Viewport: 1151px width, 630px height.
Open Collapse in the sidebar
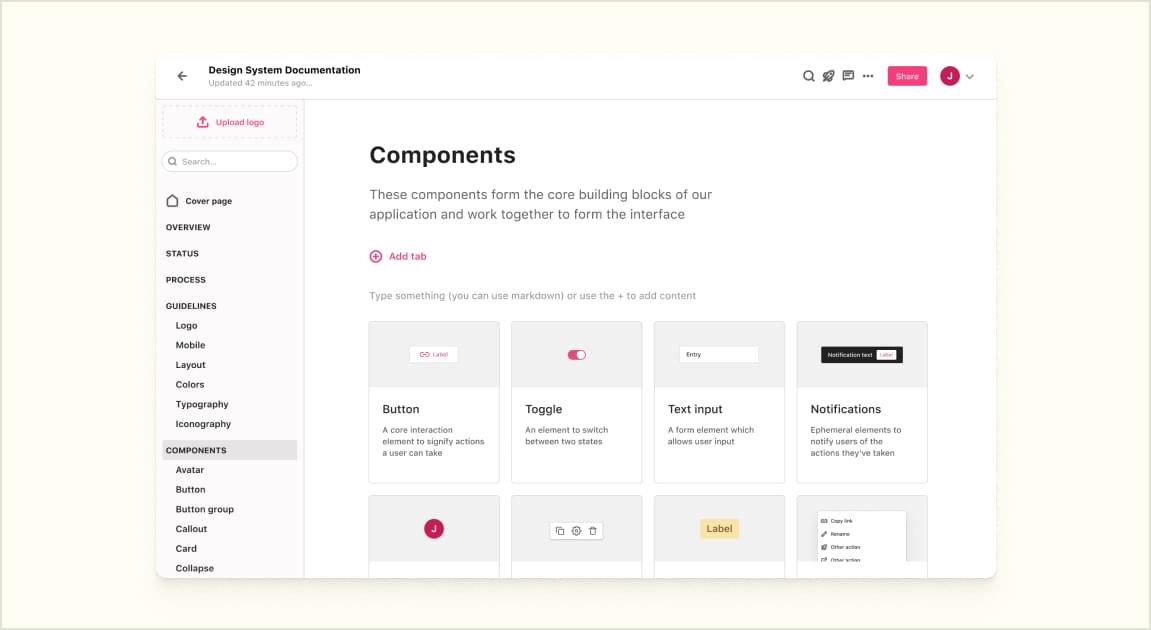tap(195, 568)
